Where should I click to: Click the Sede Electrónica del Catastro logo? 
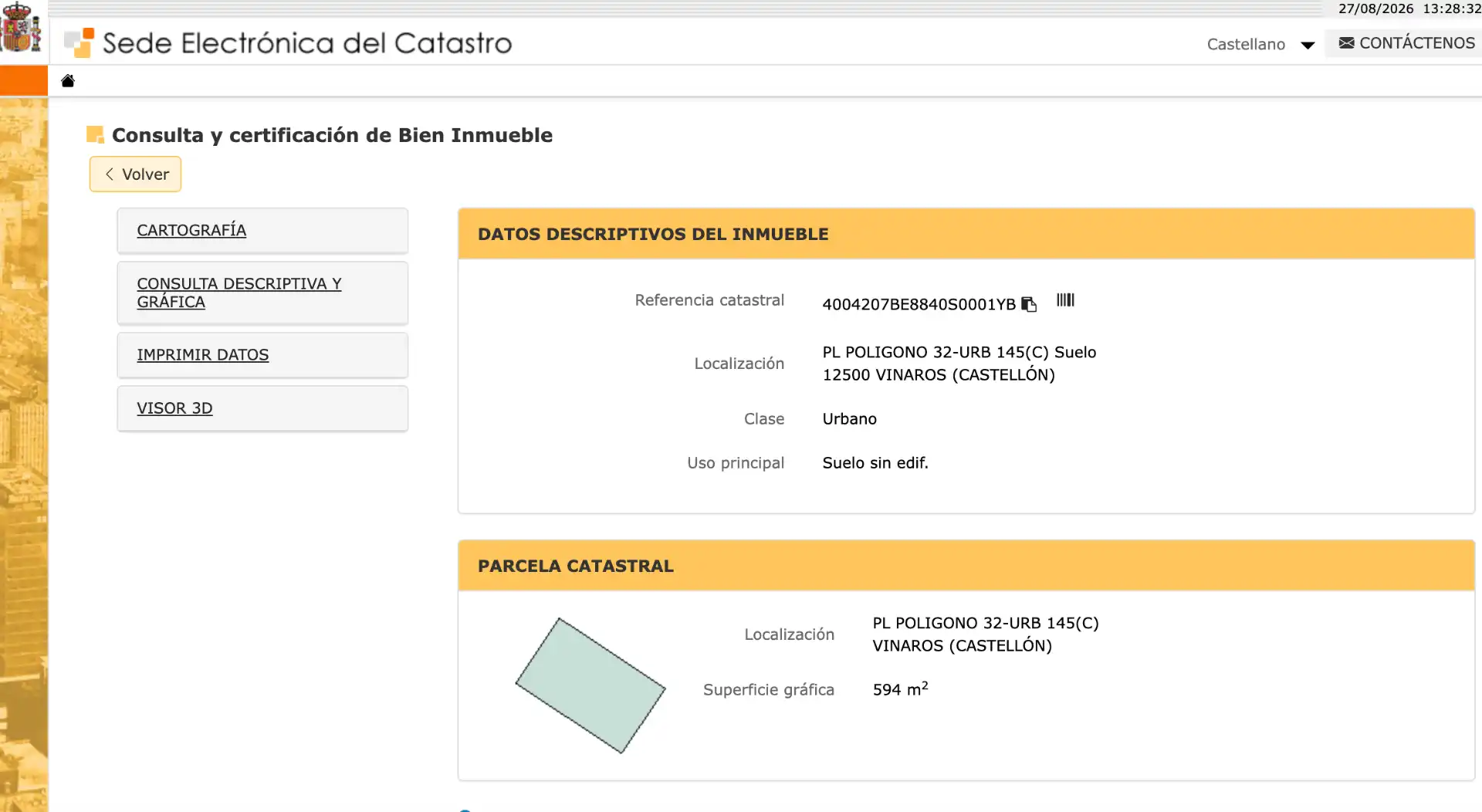(x=289, y=43)
